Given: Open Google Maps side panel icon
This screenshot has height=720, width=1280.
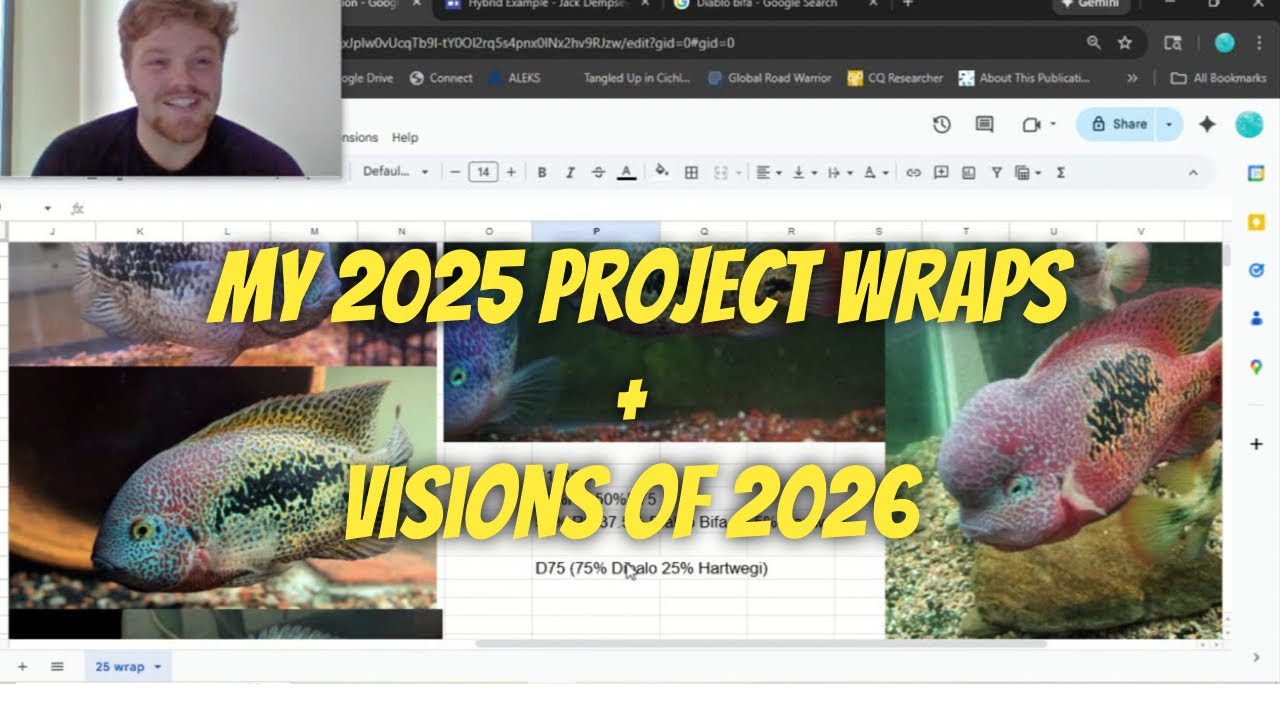Looking at the screenshot, I should click(x=1256, y=367).
